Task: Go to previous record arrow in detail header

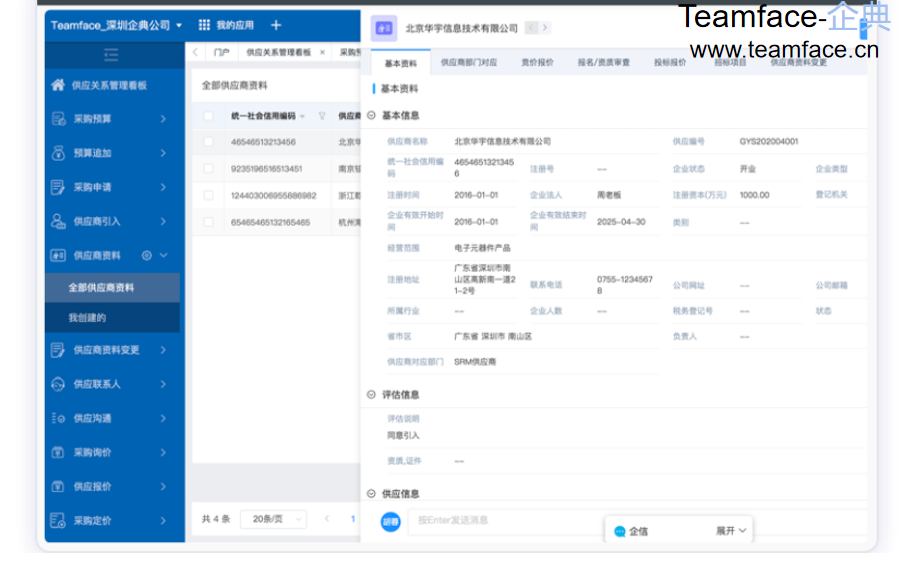Action: pyautogui.click(x=532, y=27)
